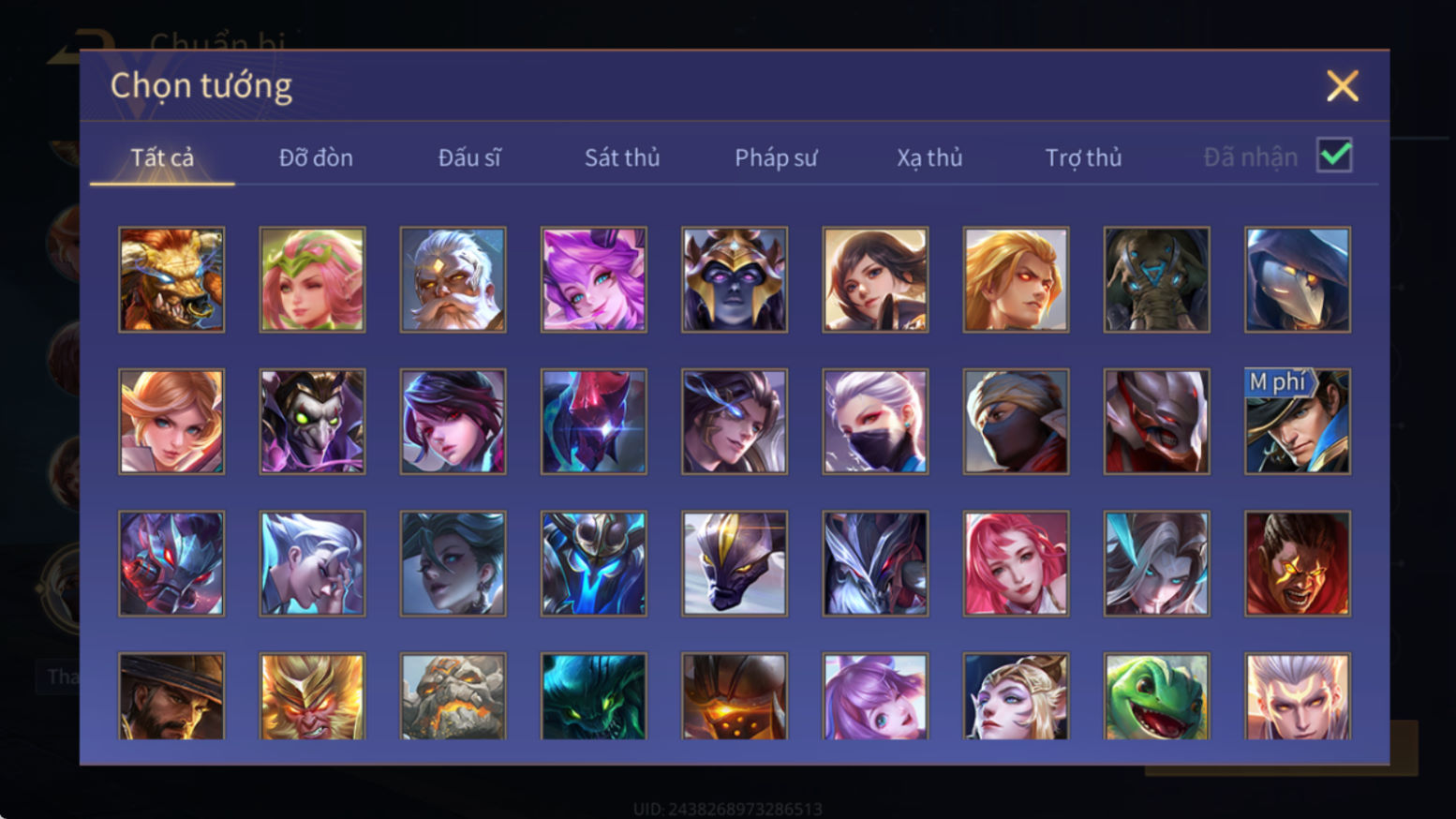This screenshot has height=819, width=1456.
Task: Select the golden bull hero portrait
Action: point(171,279)
